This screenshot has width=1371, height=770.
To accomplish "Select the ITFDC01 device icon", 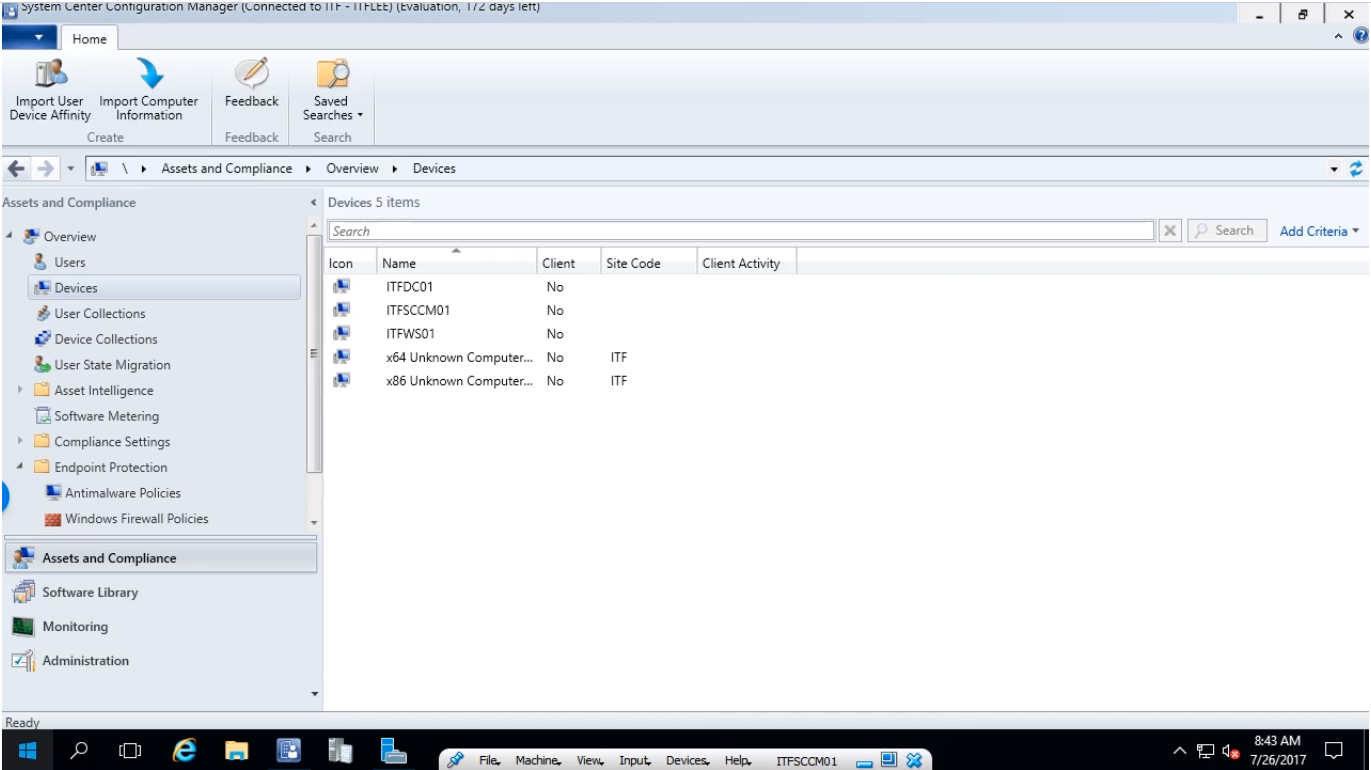I will tap(342, 287).
